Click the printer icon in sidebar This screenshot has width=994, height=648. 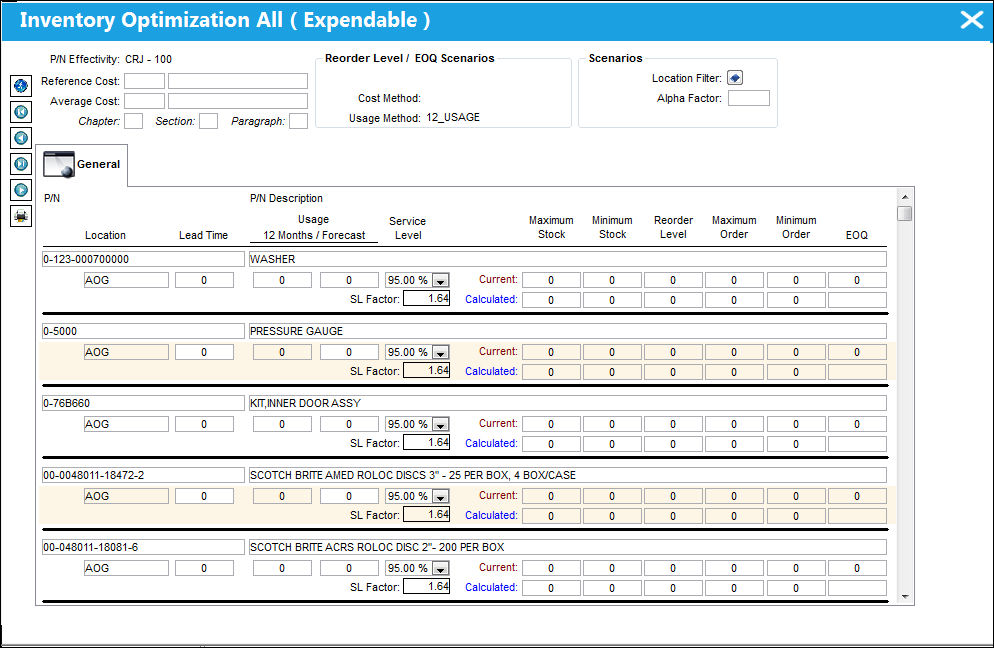21,216
